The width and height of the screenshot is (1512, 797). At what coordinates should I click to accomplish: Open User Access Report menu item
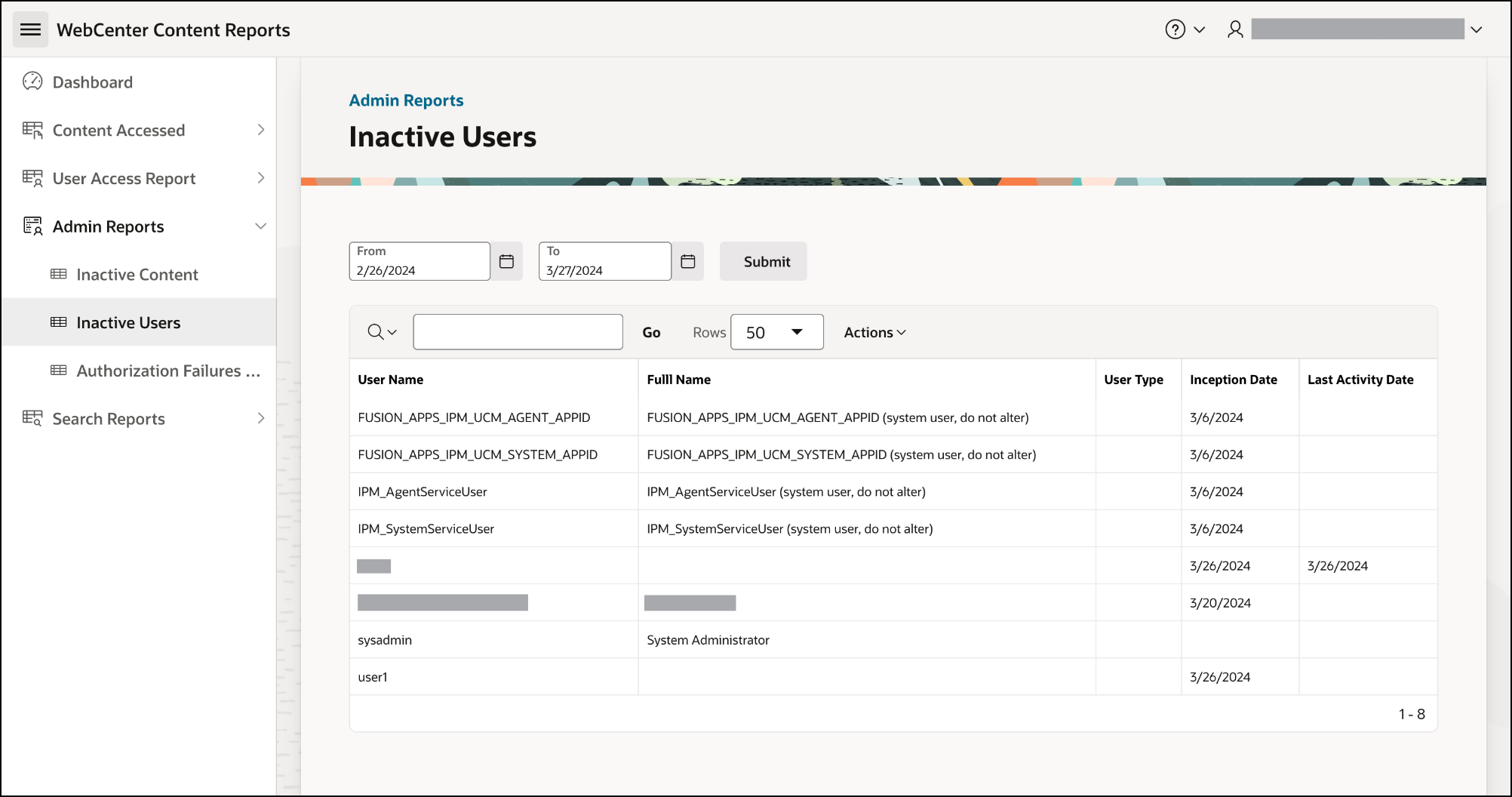coord(124,178)
